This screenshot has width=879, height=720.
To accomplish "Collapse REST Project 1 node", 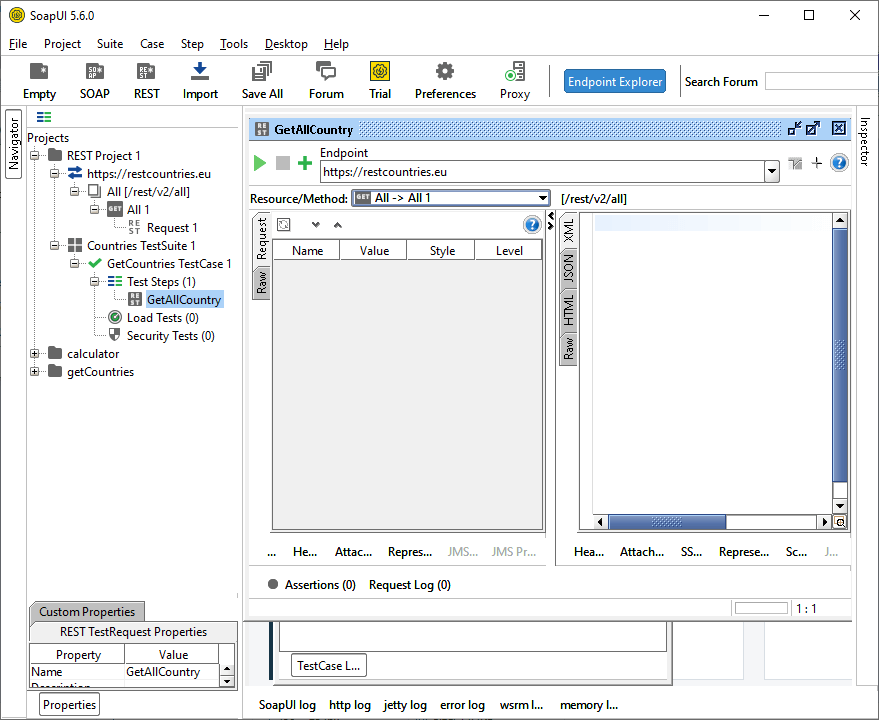I will [35, 155].
